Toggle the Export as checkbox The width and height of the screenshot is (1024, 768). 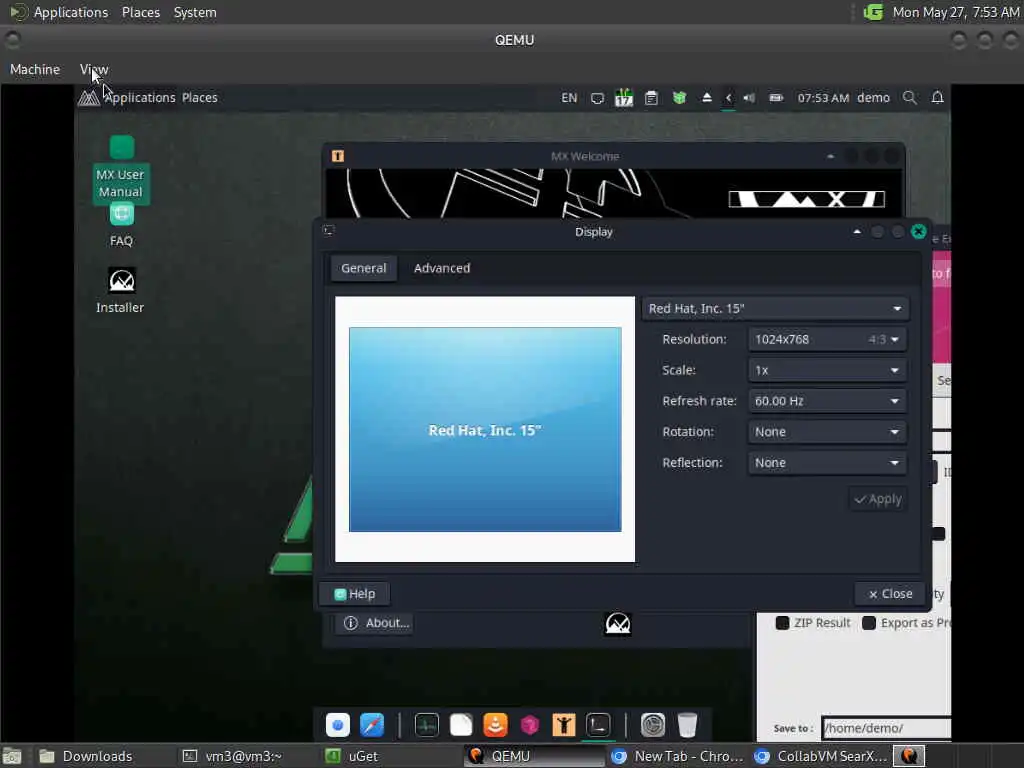pos(869,622)
